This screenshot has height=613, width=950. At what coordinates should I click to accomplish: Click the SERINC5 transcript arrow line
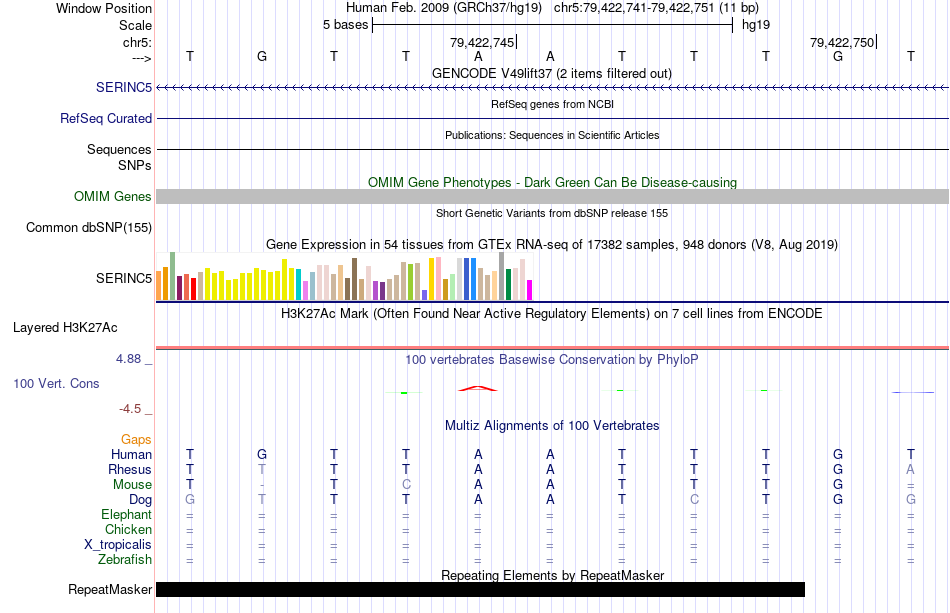553,88
